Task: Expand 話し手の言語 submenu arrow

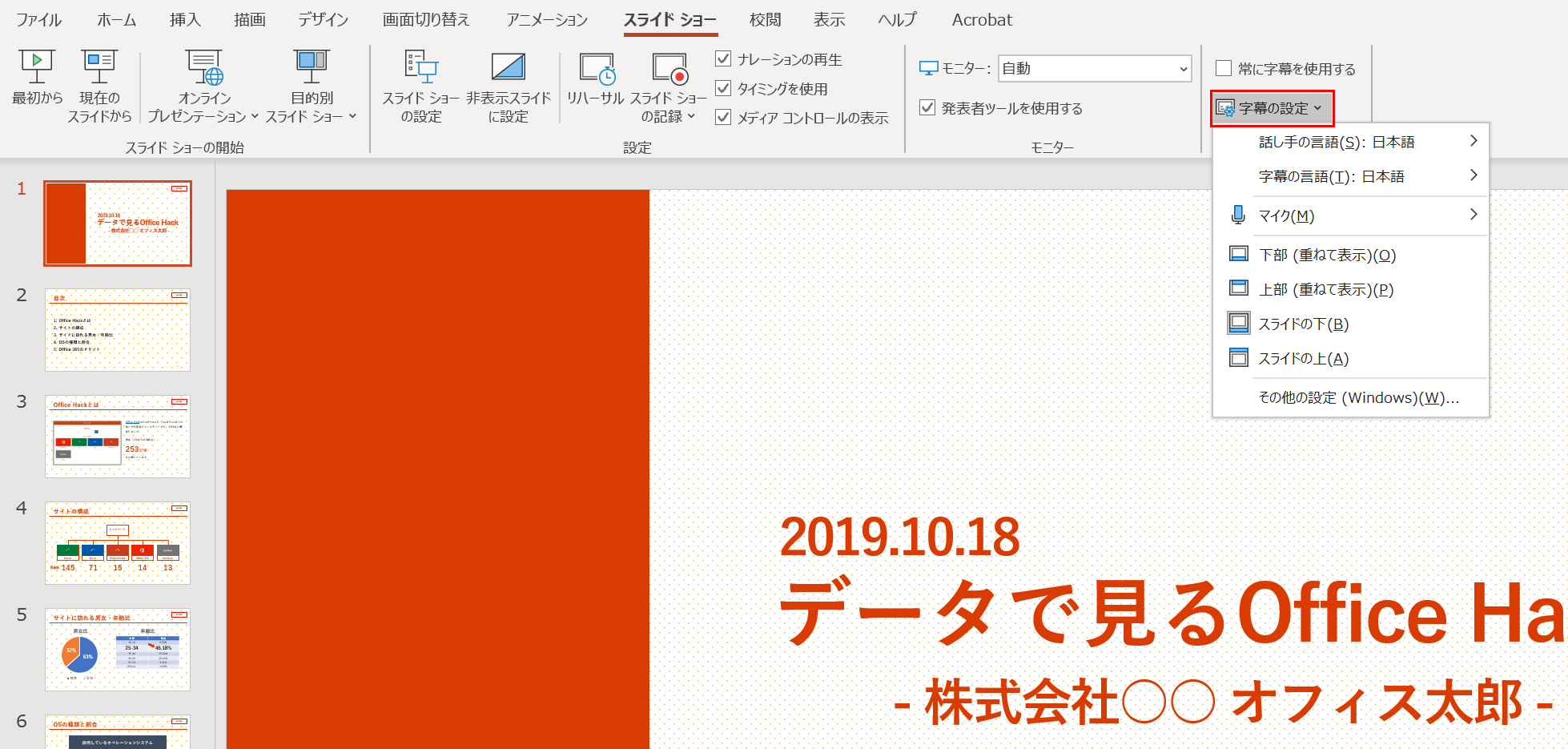Action: (1474, 141)
